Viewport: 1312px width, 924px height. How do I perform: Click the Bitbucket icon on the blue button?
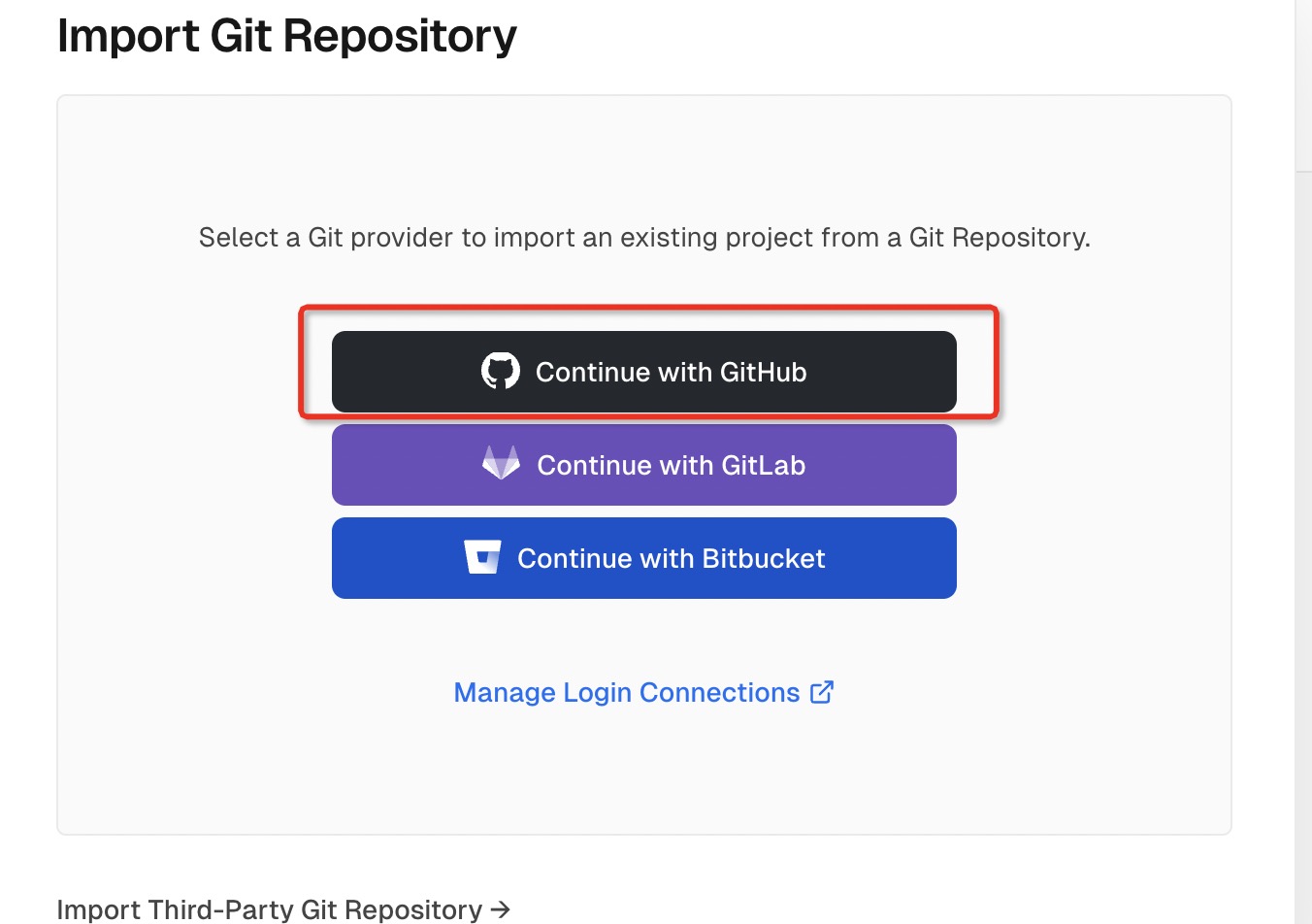pos(483,557)
